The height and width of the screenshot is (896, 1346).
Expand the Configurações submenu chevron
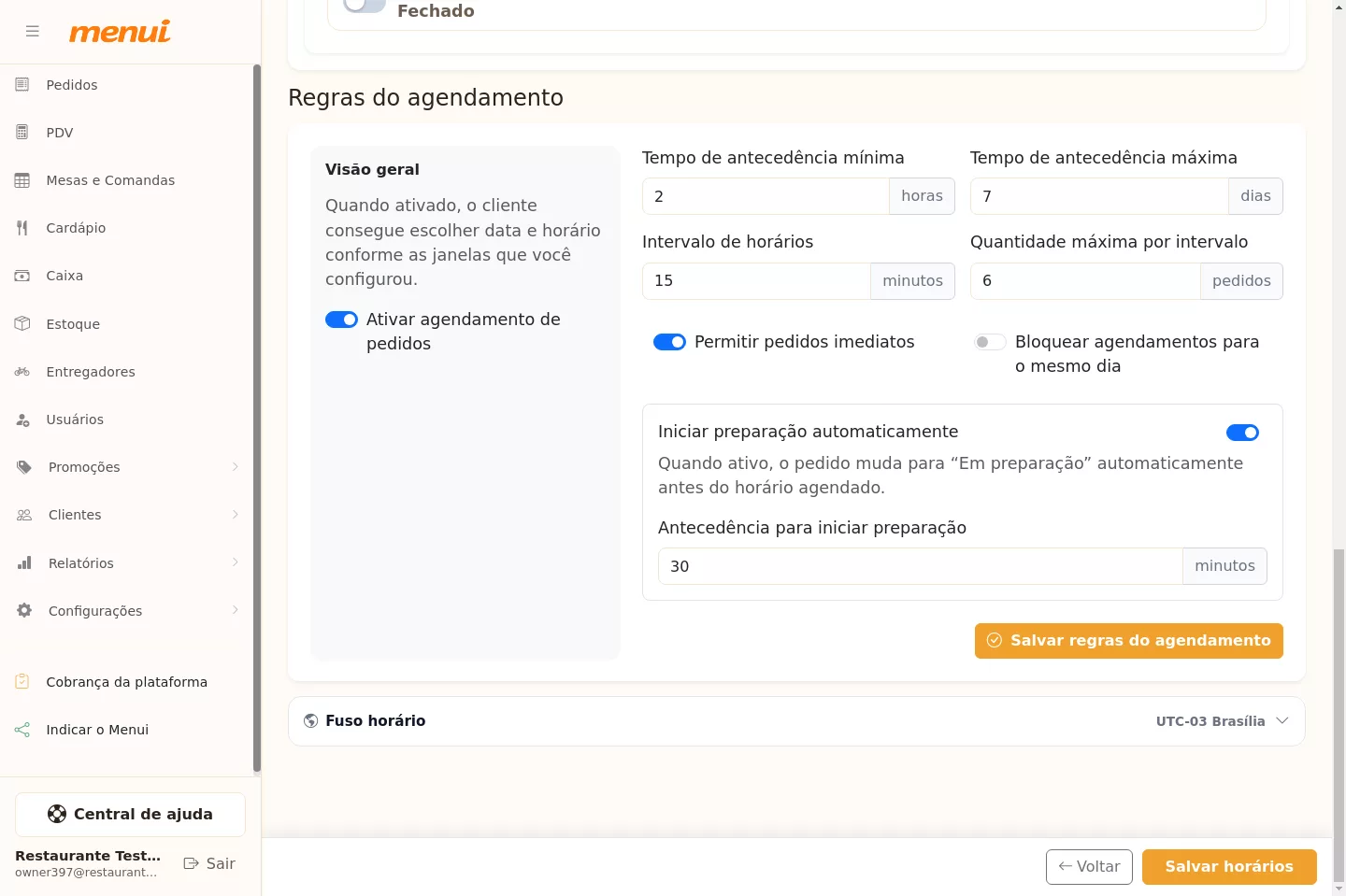235,610
